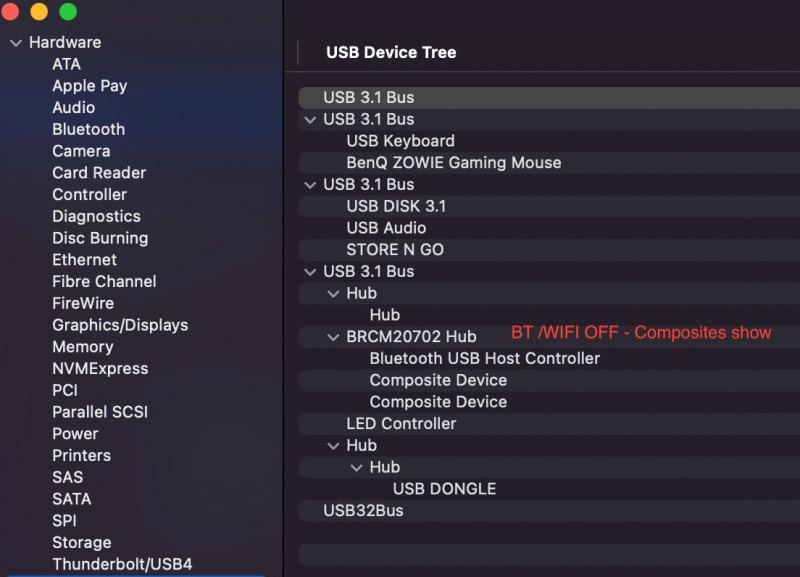800x577 pixels.
Task: Collapse USB 3.1 Bus above USB Keyboard
Action: (310, 120)
